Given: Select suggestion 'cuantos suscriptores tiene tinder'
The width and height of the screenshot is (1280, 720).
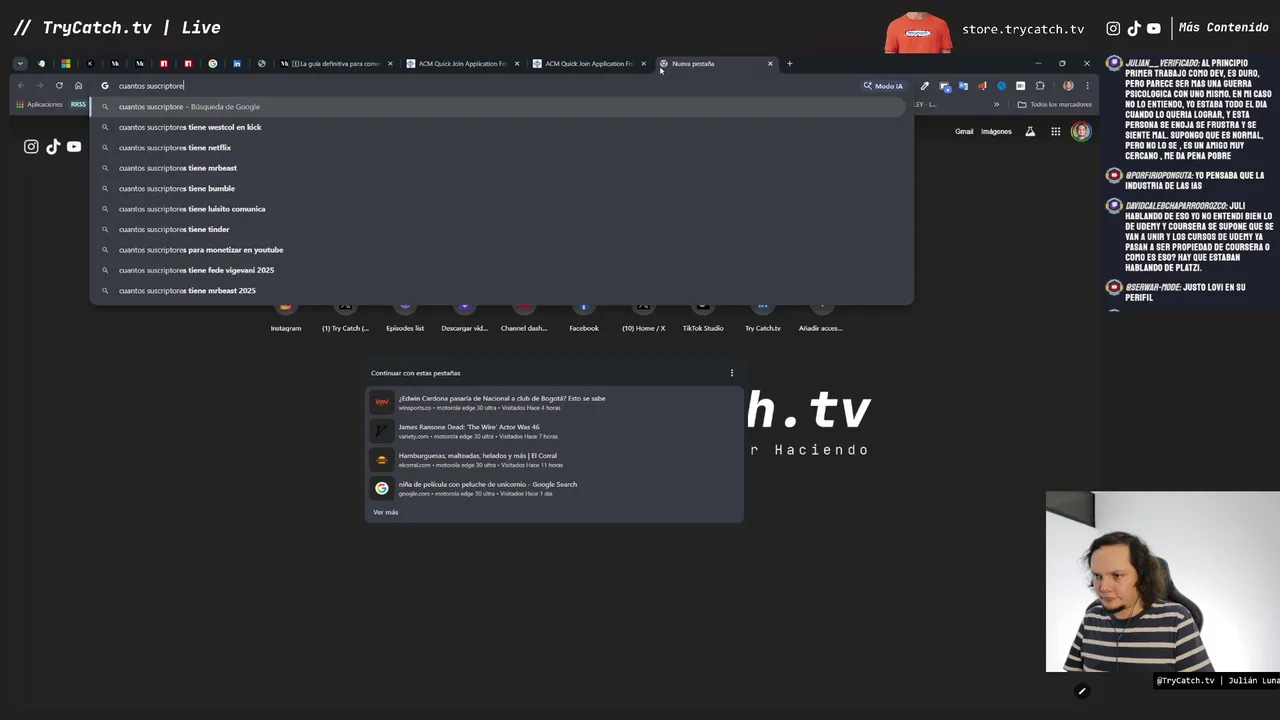Looking at the screenshot, I should click(x=498, y=229).
